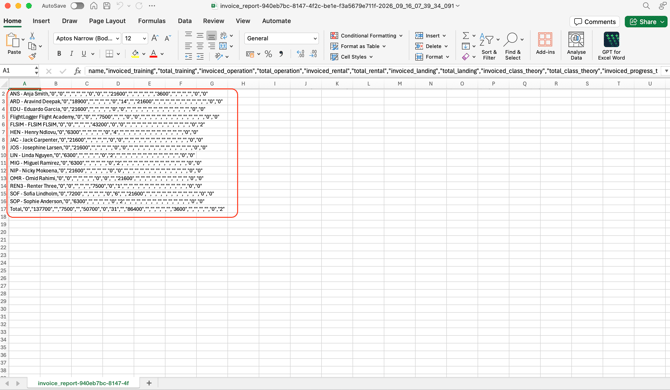Open Find & Select
The height and width of the screenshot is (390, 670).
(512, 46)
